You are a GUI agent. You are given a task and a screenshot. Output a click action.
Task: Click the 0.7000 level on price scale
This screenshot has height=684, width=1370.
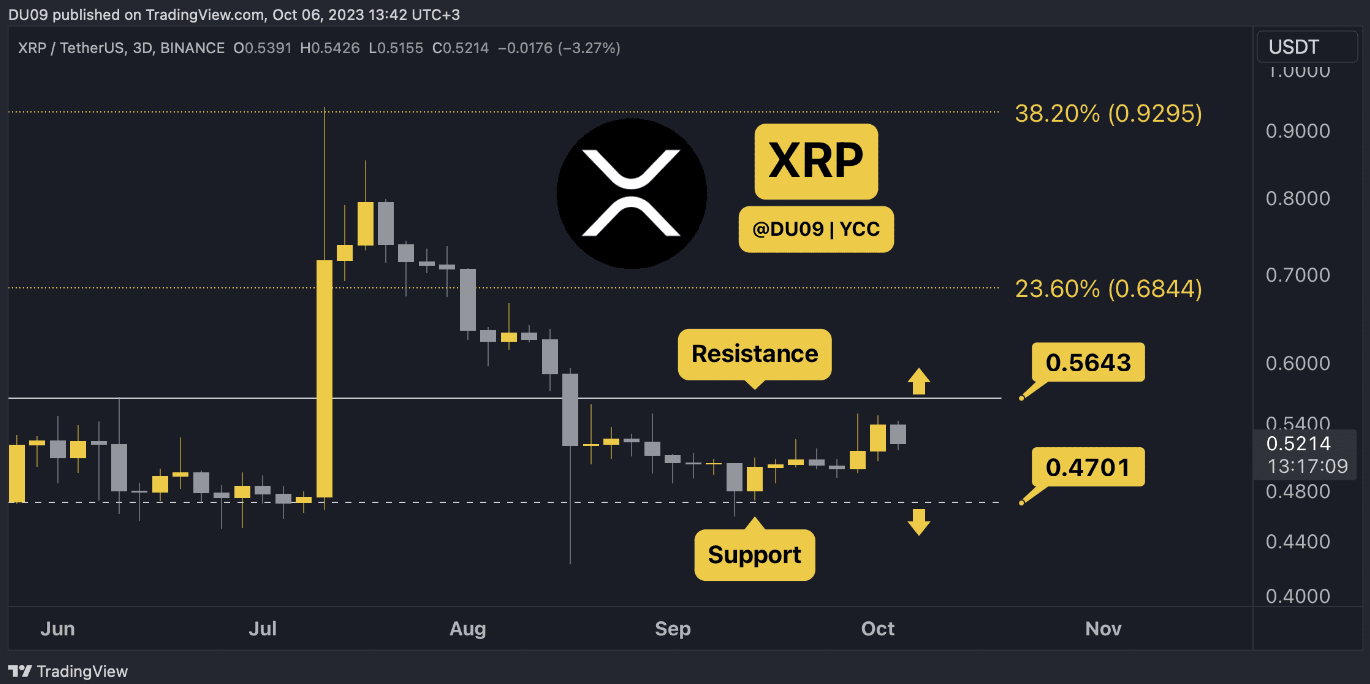point(1298,274)
